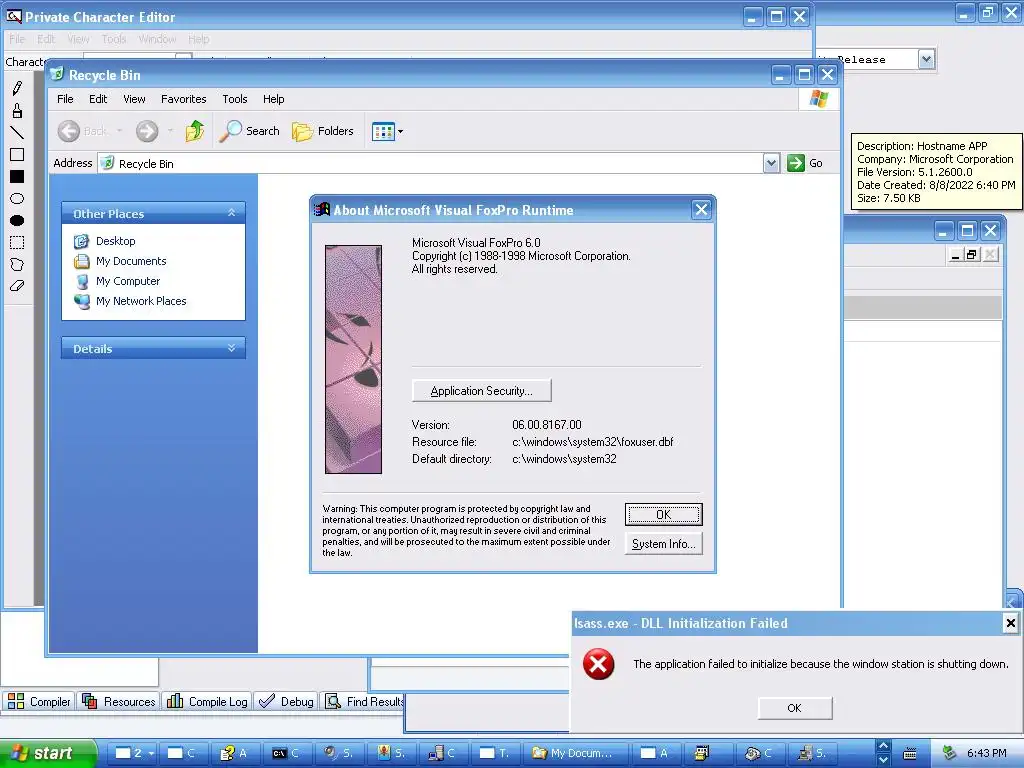This screenshot has height=768, width=1024.
Task: Open the grouped taskbar button labeled 2
Action: click(x=131, y=753)
